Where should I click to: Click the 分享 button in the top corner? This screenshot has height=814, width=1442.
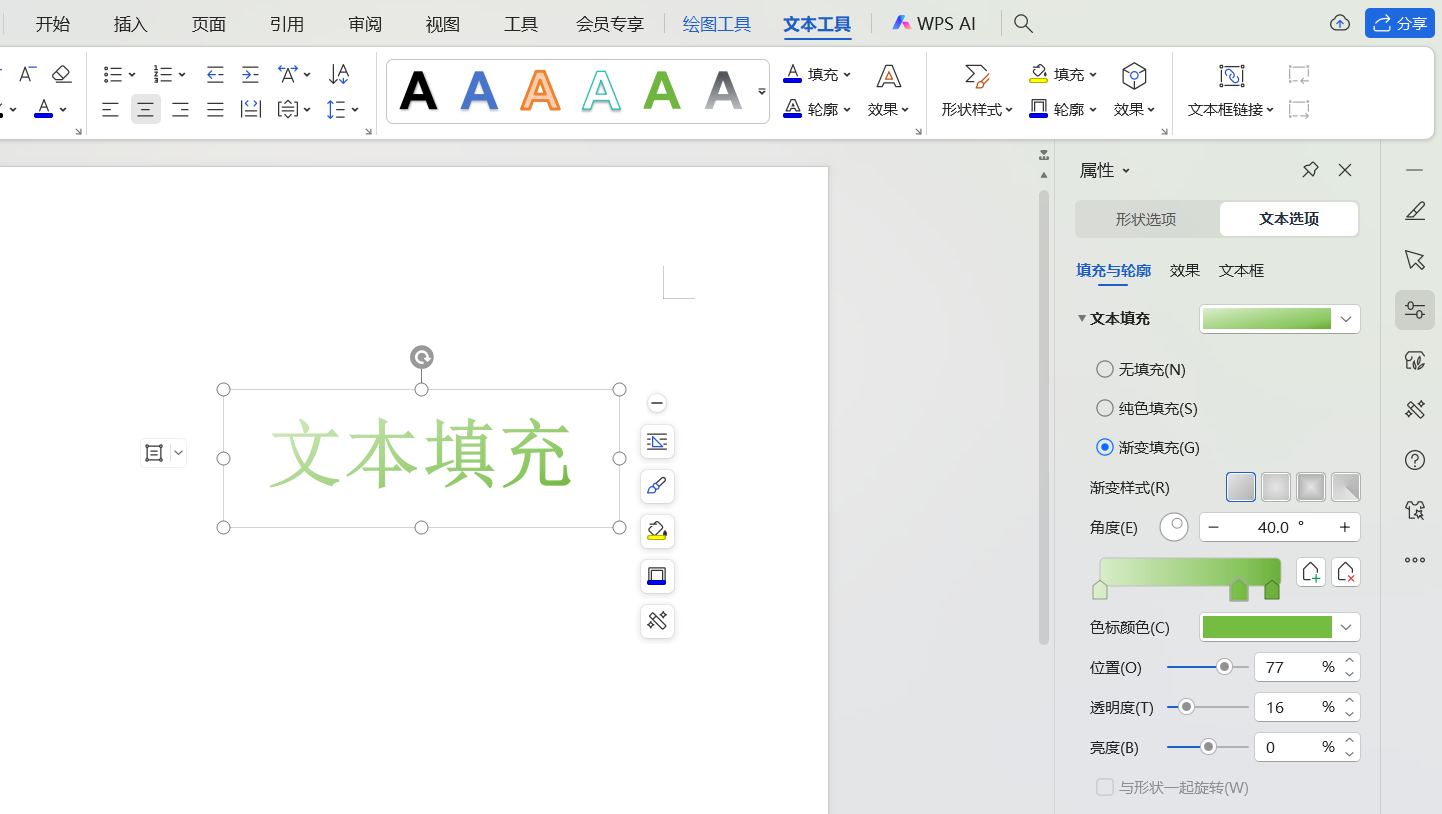[1399, 22]
